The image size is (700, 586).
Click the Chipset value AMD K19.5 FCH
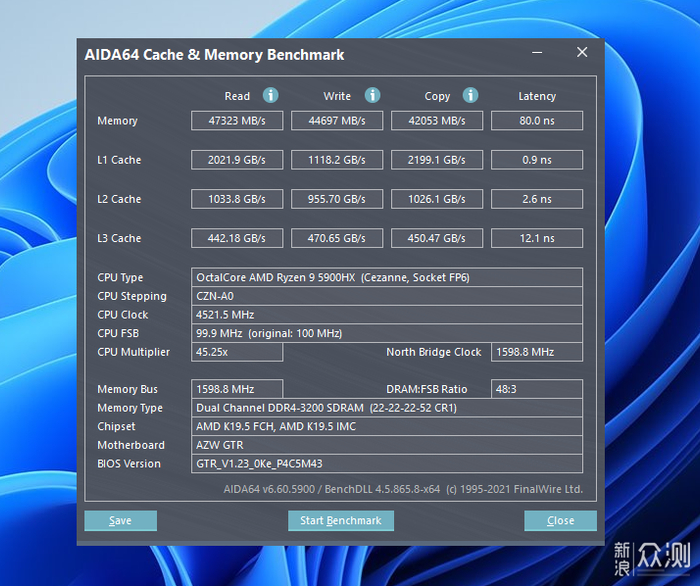[387, 426]
